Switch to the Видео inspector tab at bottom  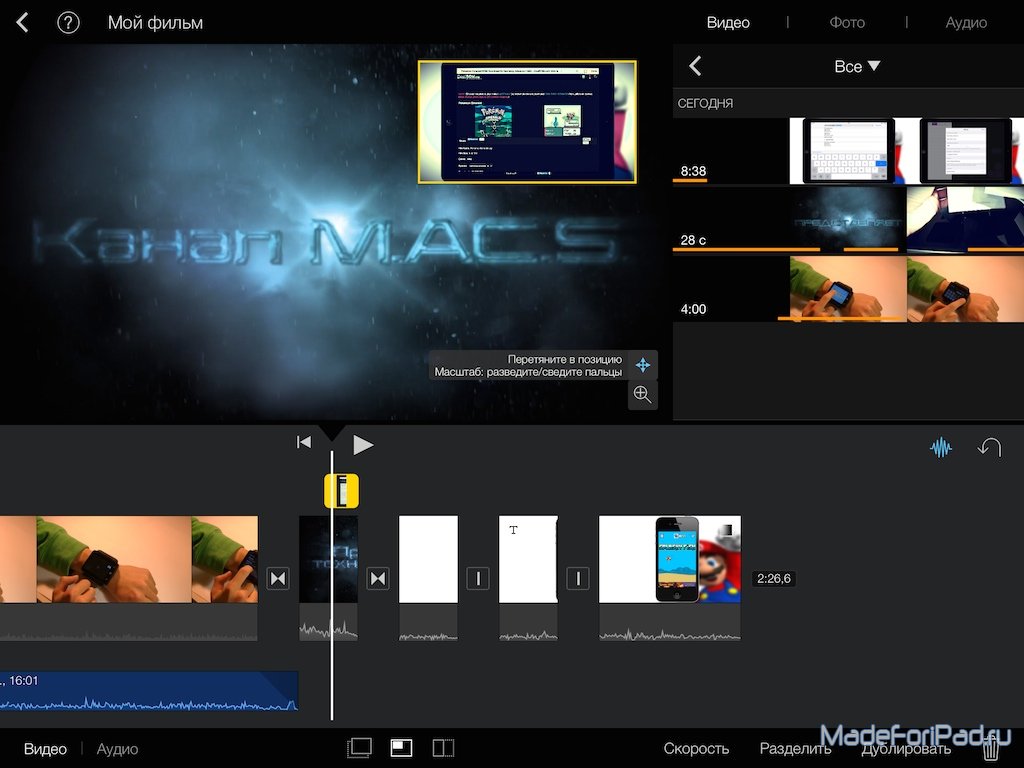coord(45,749)
